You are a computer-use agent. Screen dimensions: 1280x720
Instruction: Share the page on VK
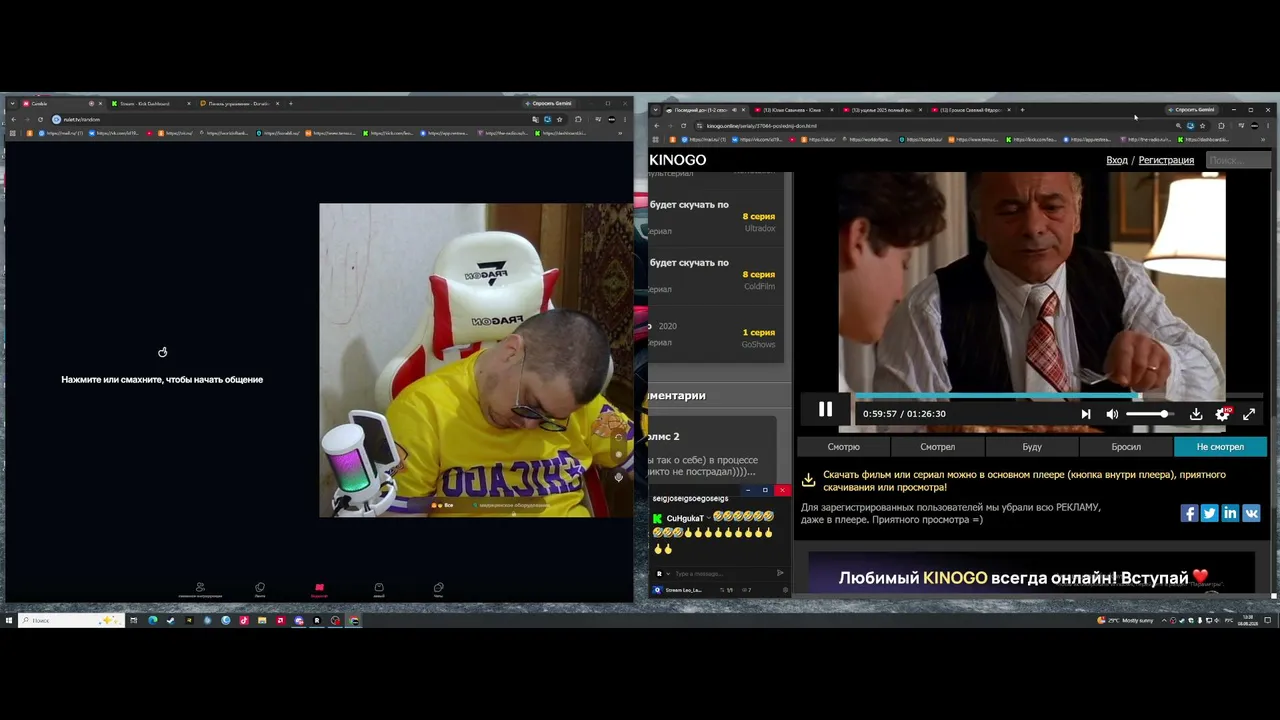(1251, 513)
